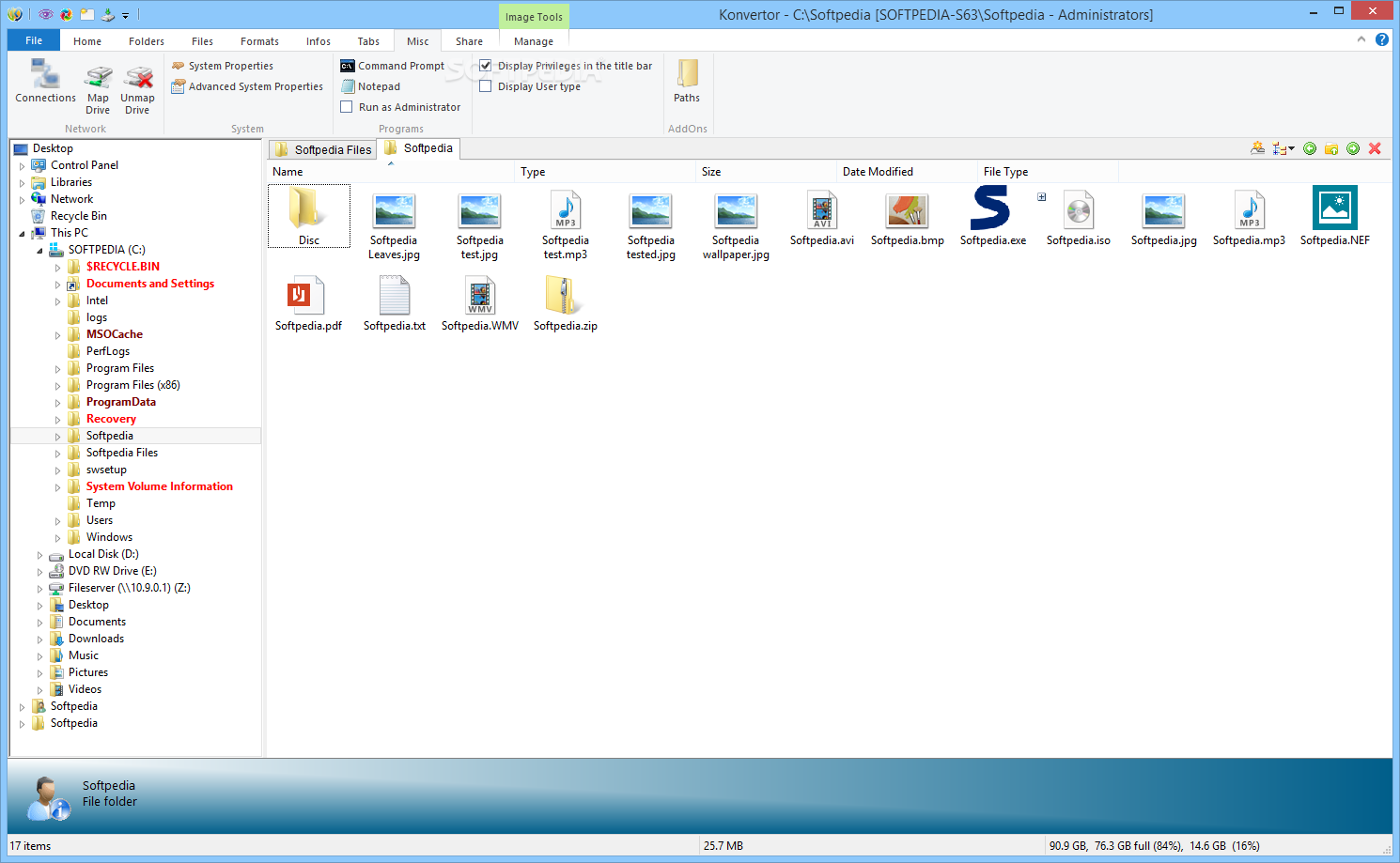Sort by the Date Modified column header
Screen dimensions: 1400x863
point(907,172)
